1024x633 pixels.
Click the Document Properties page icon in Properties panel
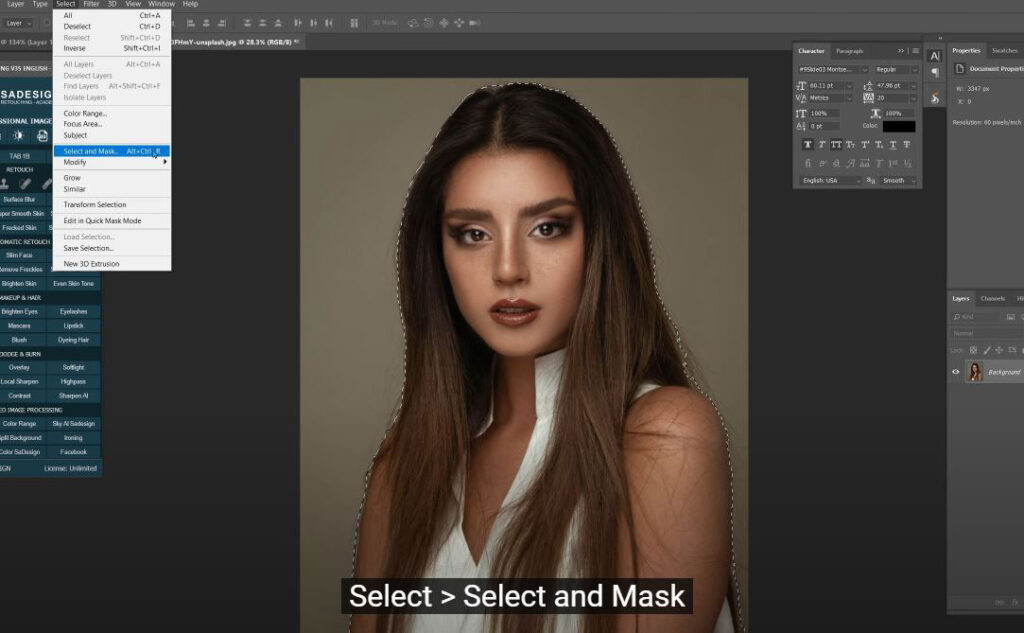[x=960, y=68]
